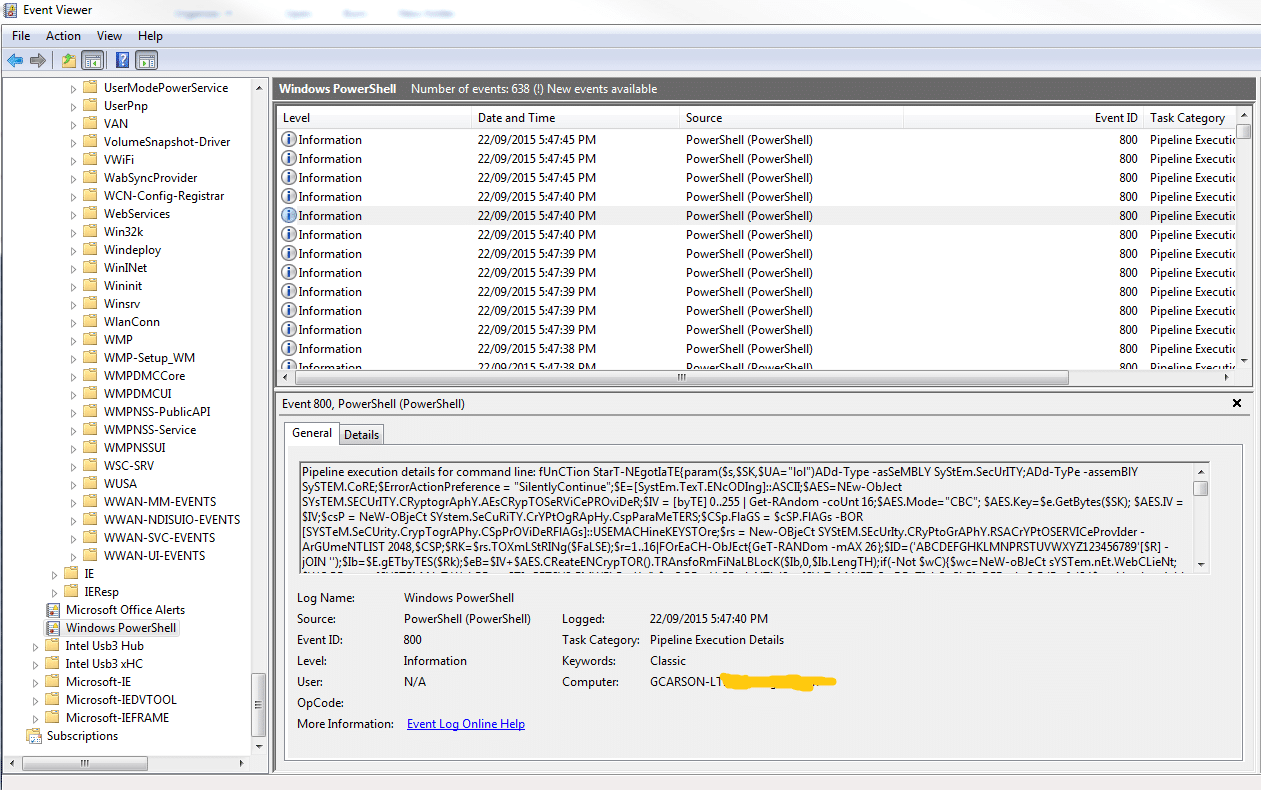Viewport: 1261px width, 790px height.
Task: Select the Microsoft Office Alerts log
Action: 125,610
